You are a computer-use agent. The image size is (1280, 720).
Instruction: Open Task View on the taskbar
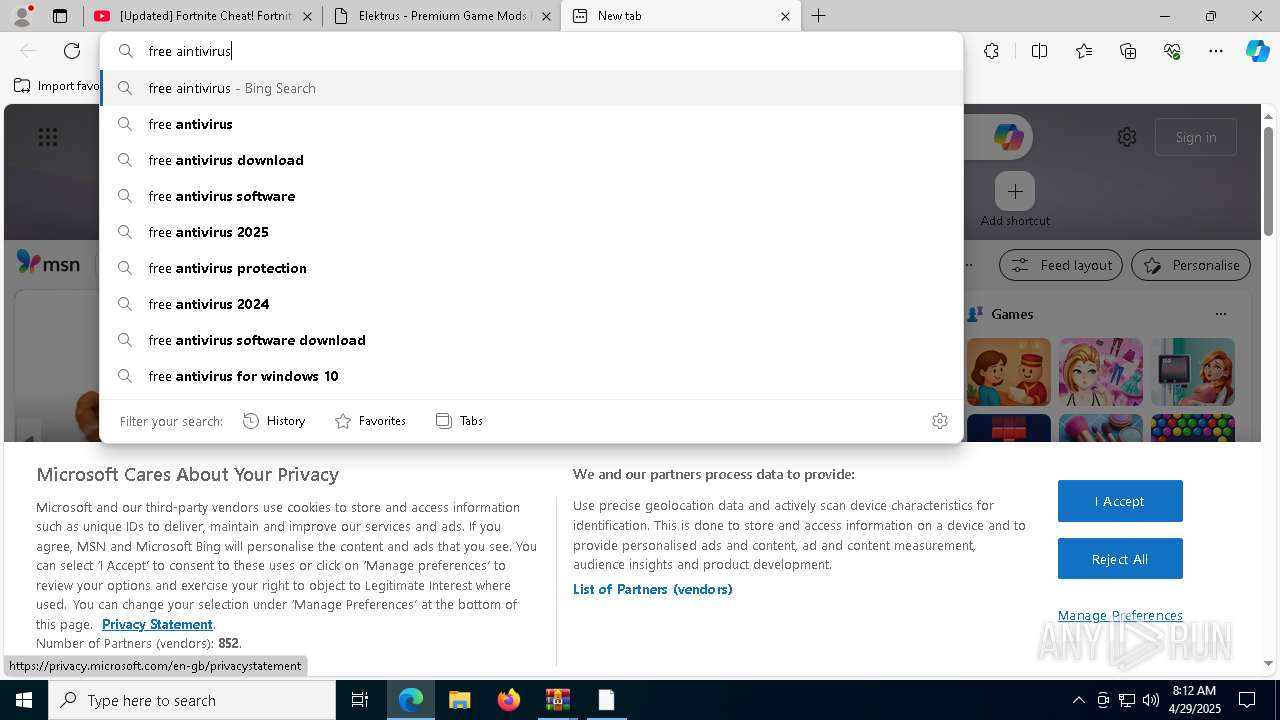coord(360,700)
